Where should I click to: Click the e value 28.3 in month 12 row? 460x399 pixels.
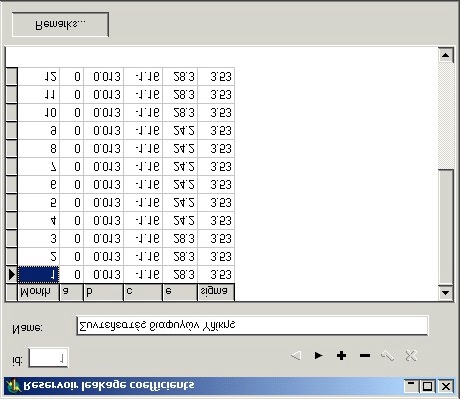(x=180, y=77)
